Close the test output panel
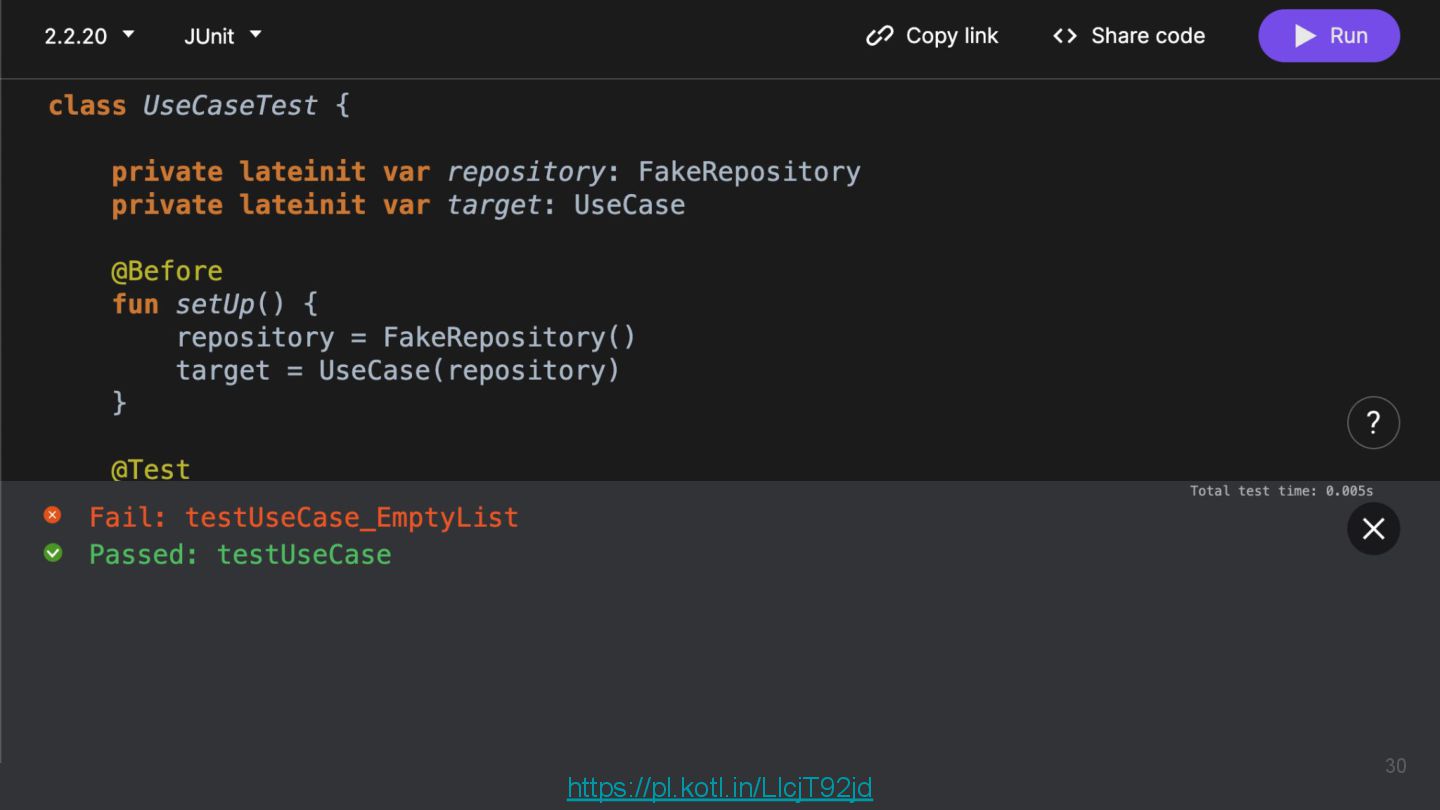 click(x=1373, y=529)
